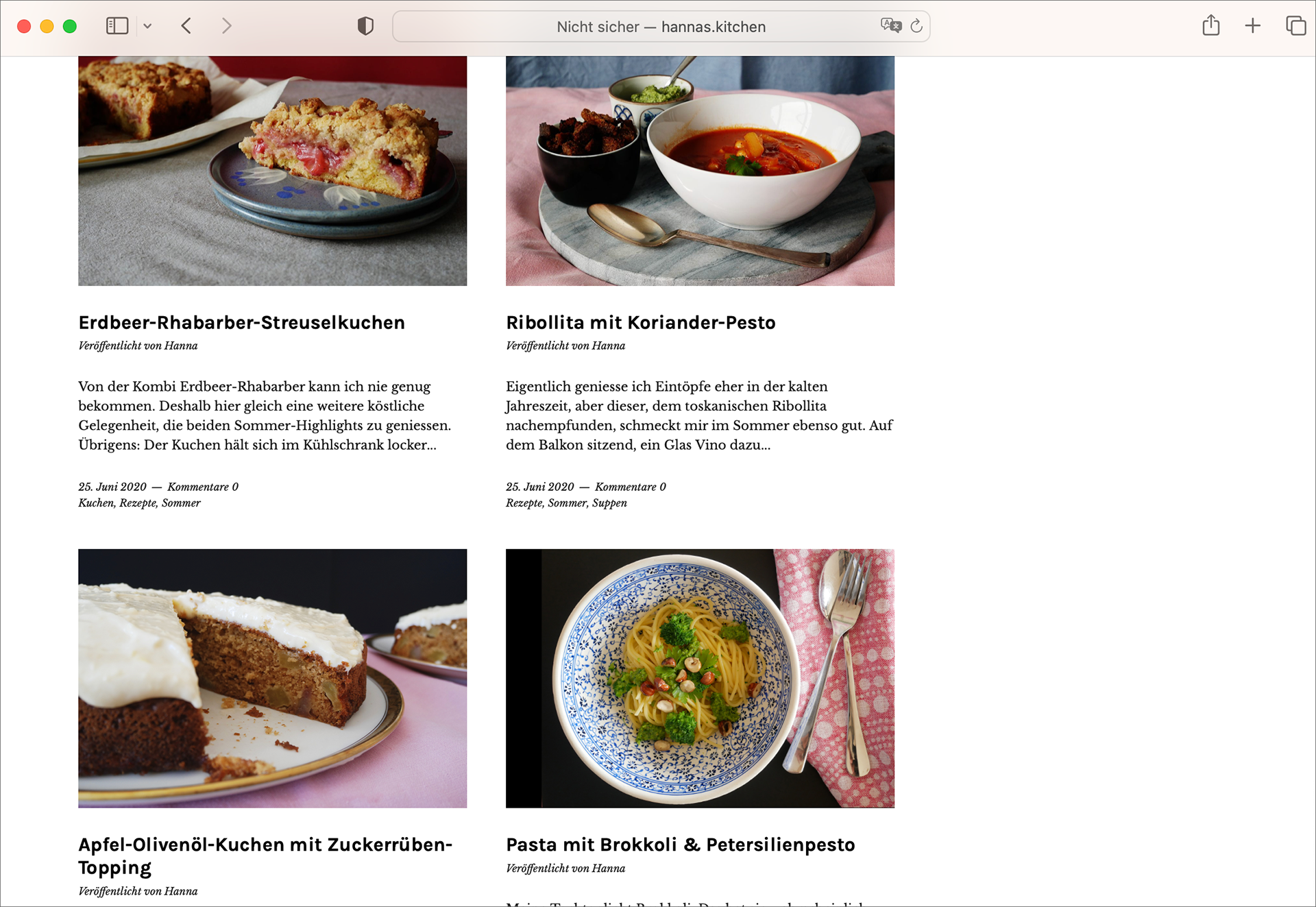Click the hannas.kitchen address field
Viewport: 1316px width, 907px height.
[661, 27]
